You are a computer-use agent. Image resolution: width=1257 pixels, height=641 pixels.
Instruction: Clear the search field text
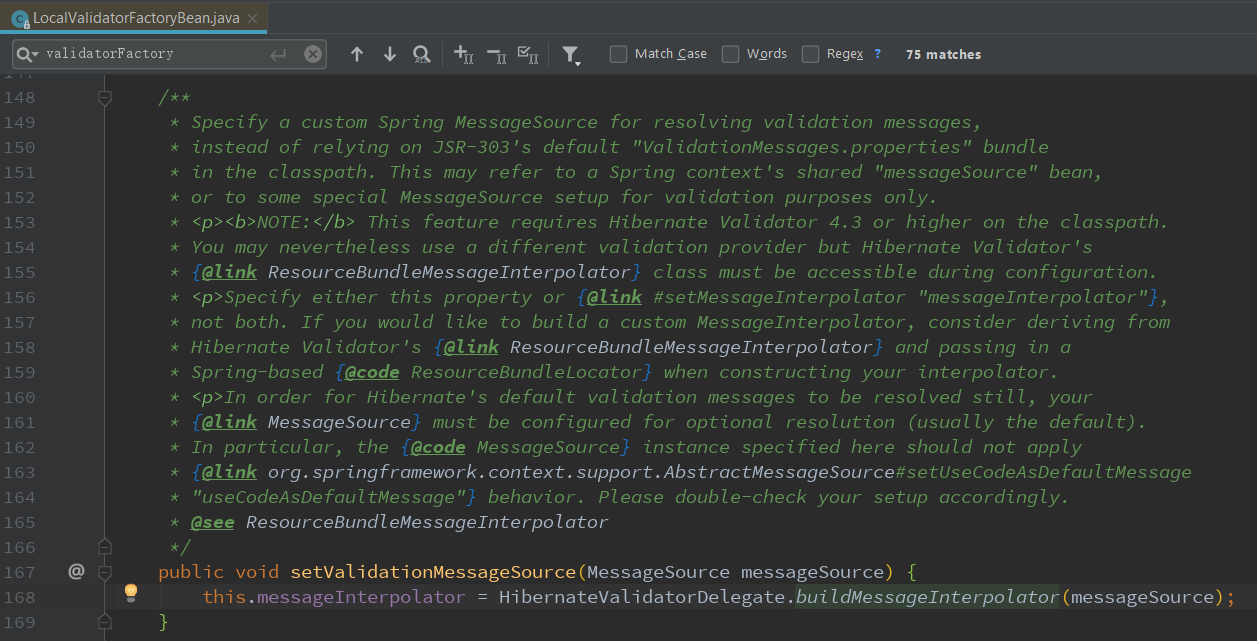tap(313, 54)
